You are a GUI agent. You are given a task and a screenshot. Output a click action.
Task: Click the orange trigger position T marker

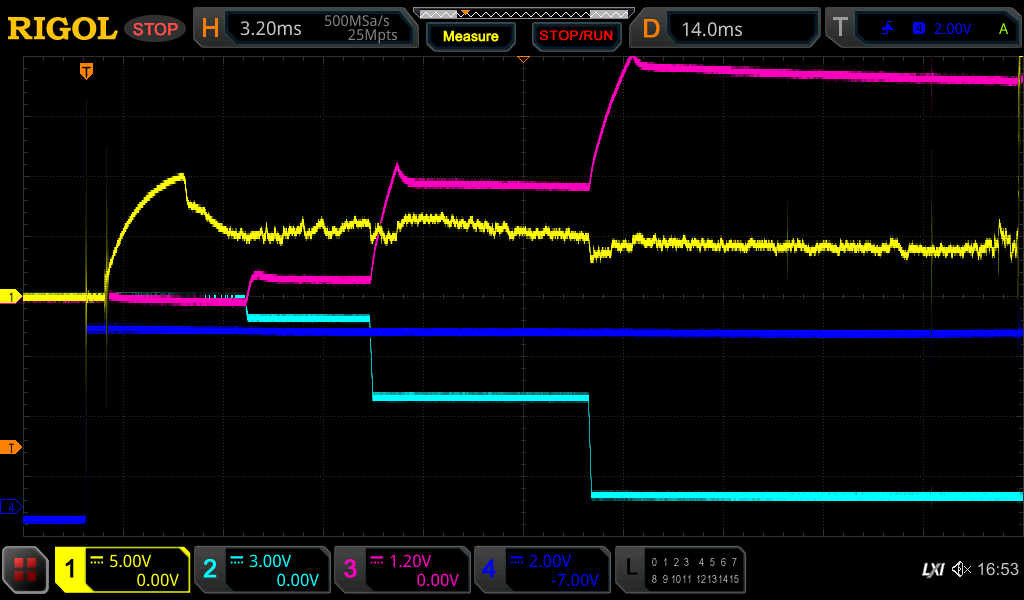tap(87, 71)
